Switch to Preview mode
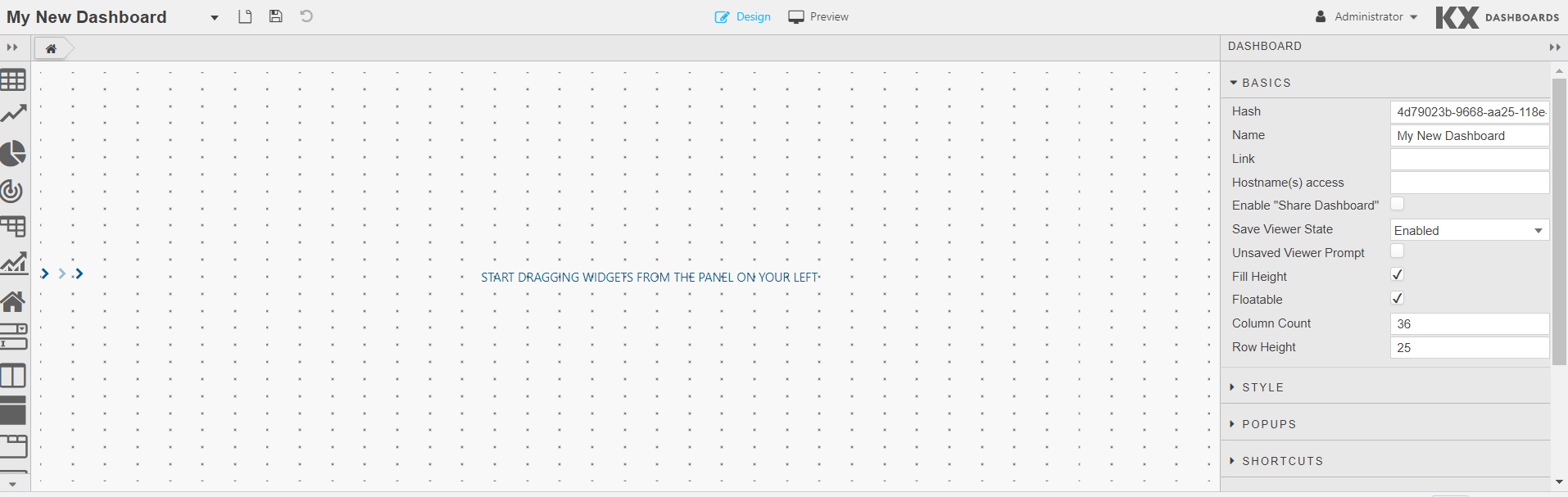 [x=818, y=16]
